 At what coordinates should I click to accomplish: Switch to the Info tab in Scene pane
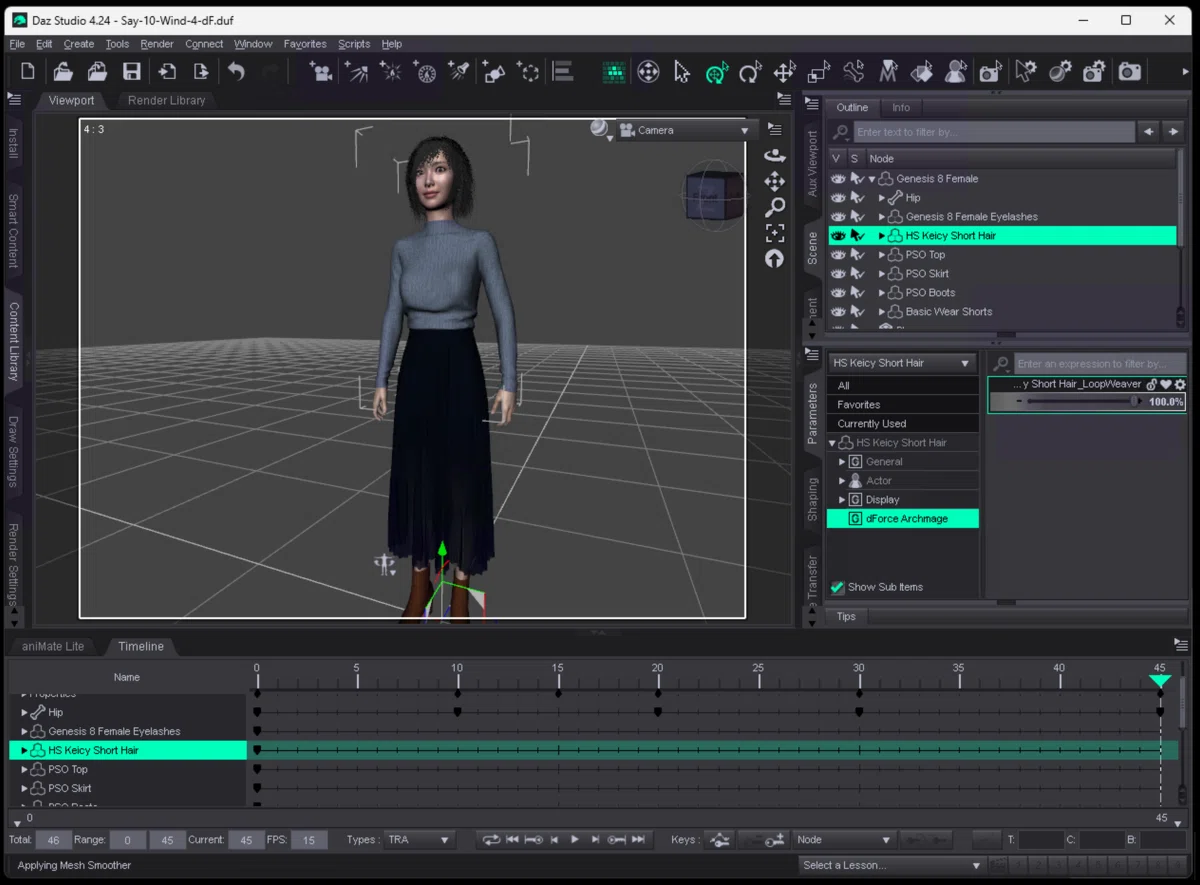pyautogui.click(x=901, y=107)
